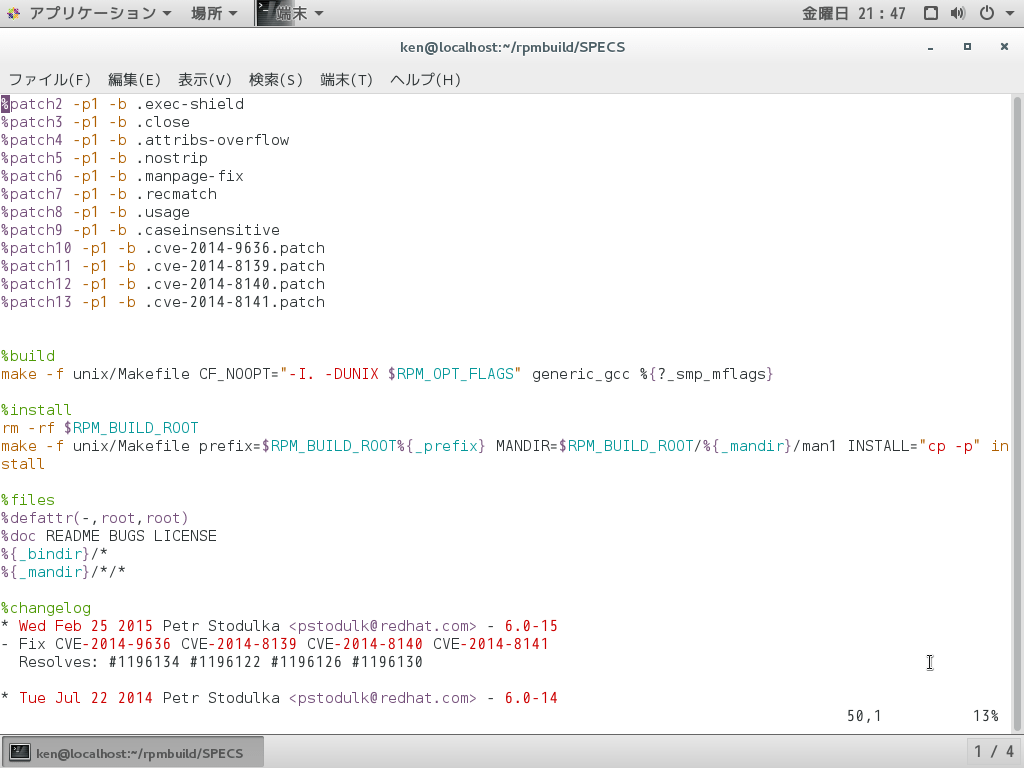Click the network status icon in top panel
1024x768 pixels.
[929, 13]
